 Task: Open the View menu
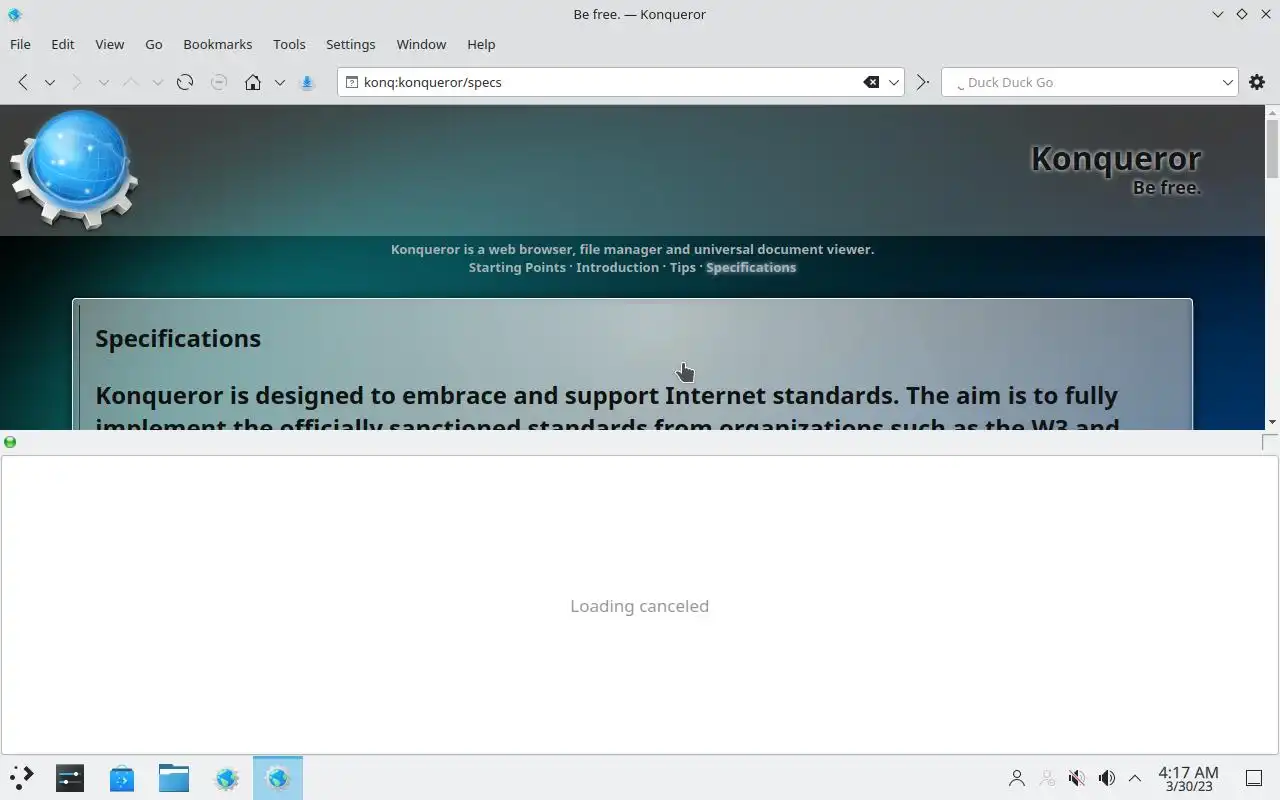point(110,44)
